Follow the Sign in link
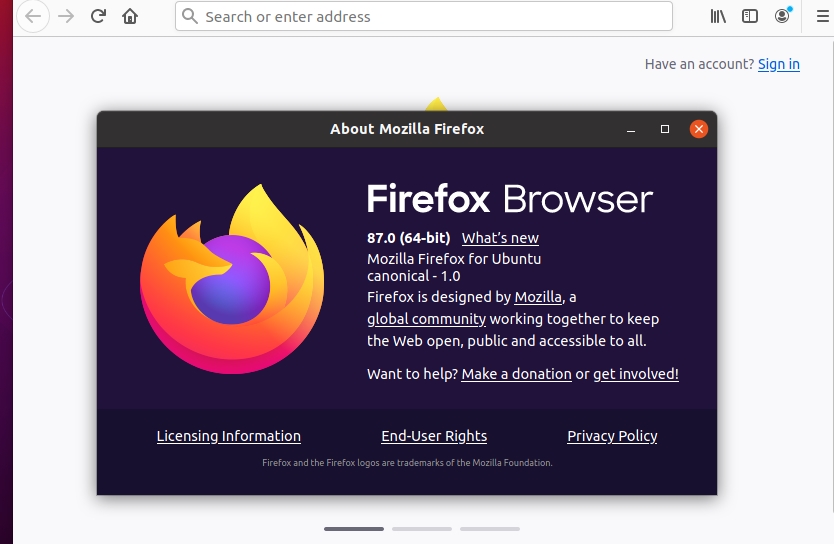 click(779, 64)
